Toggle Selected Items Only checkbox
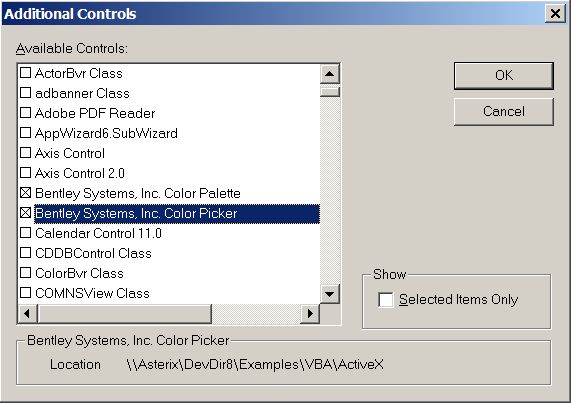This screenshot has height=403, width=571. 386,300
